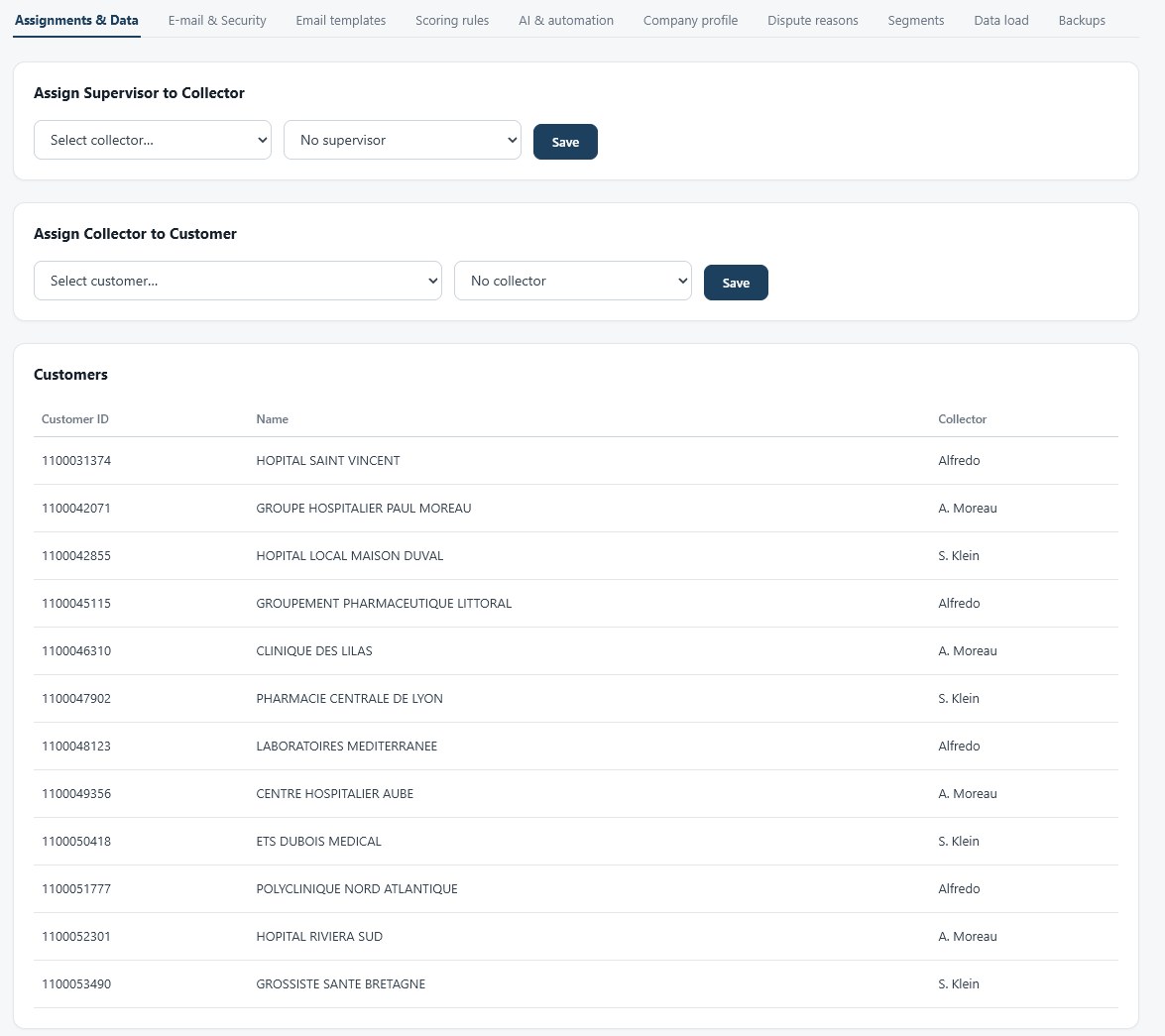The width and height of the screenshot is (1165, 1036).
Task: Click S. Klein in PHARMACIE CENTRALE row
Action: 959,698
